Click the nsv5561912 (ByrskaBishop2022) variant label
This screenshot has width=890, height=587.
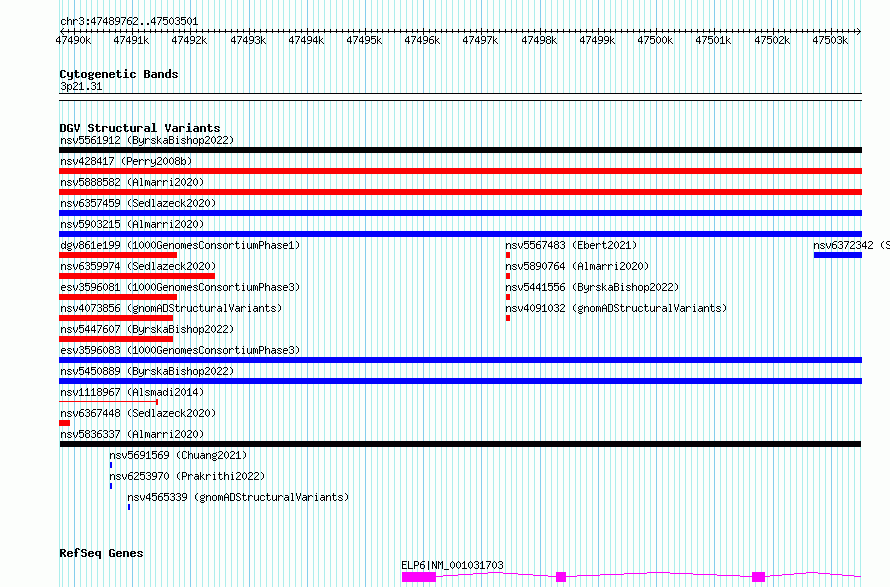(147, 140)
